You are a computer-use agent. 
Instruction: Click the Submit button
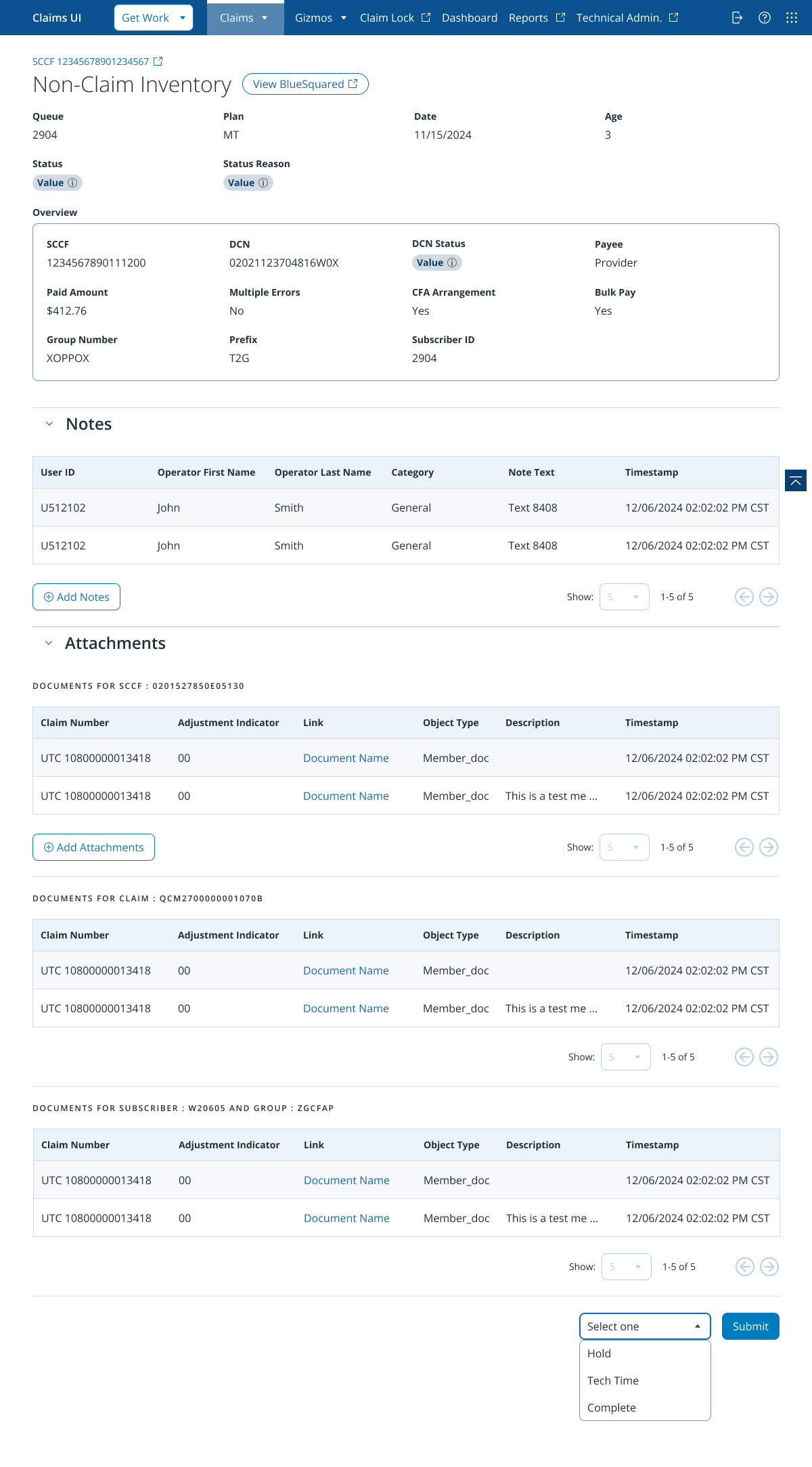(750, 1326)
